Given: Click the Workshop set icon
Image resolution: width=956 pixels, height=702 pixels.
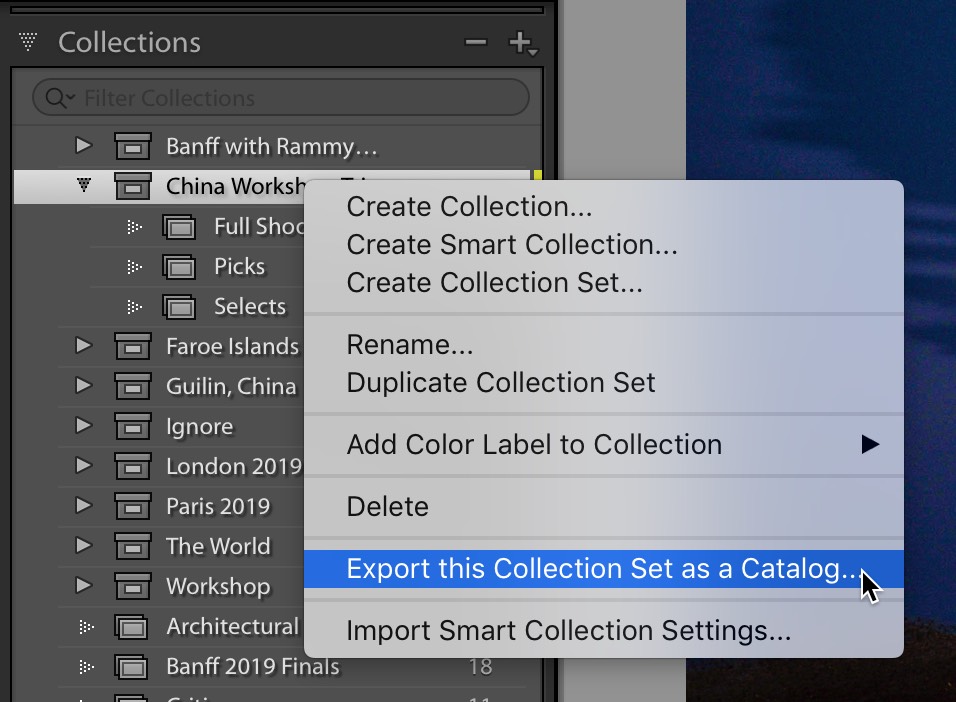Looking at the screenshot, I should [x=133, y=586].
